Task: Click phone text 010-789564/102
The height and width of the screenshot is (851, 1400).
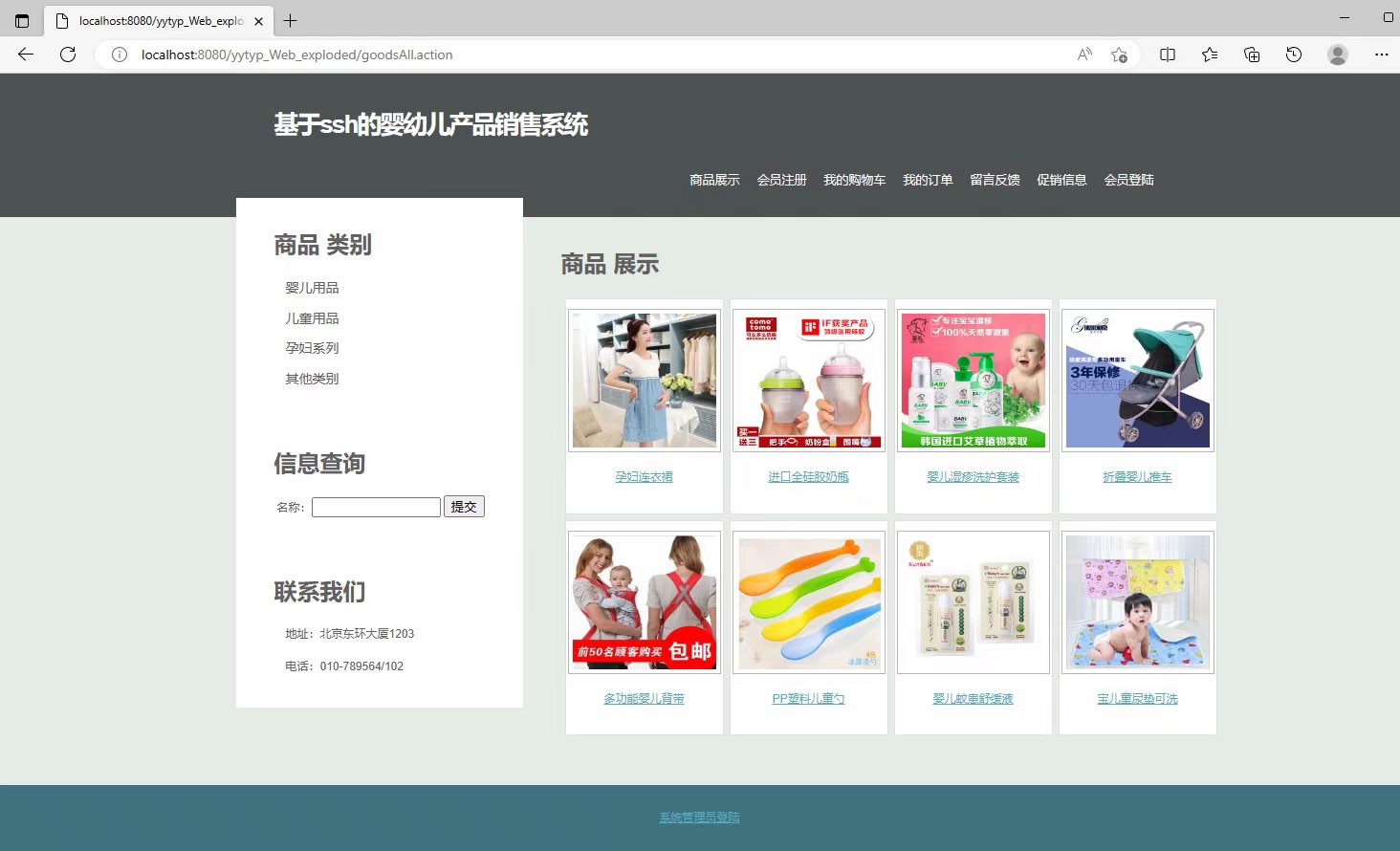Action: 361,666
